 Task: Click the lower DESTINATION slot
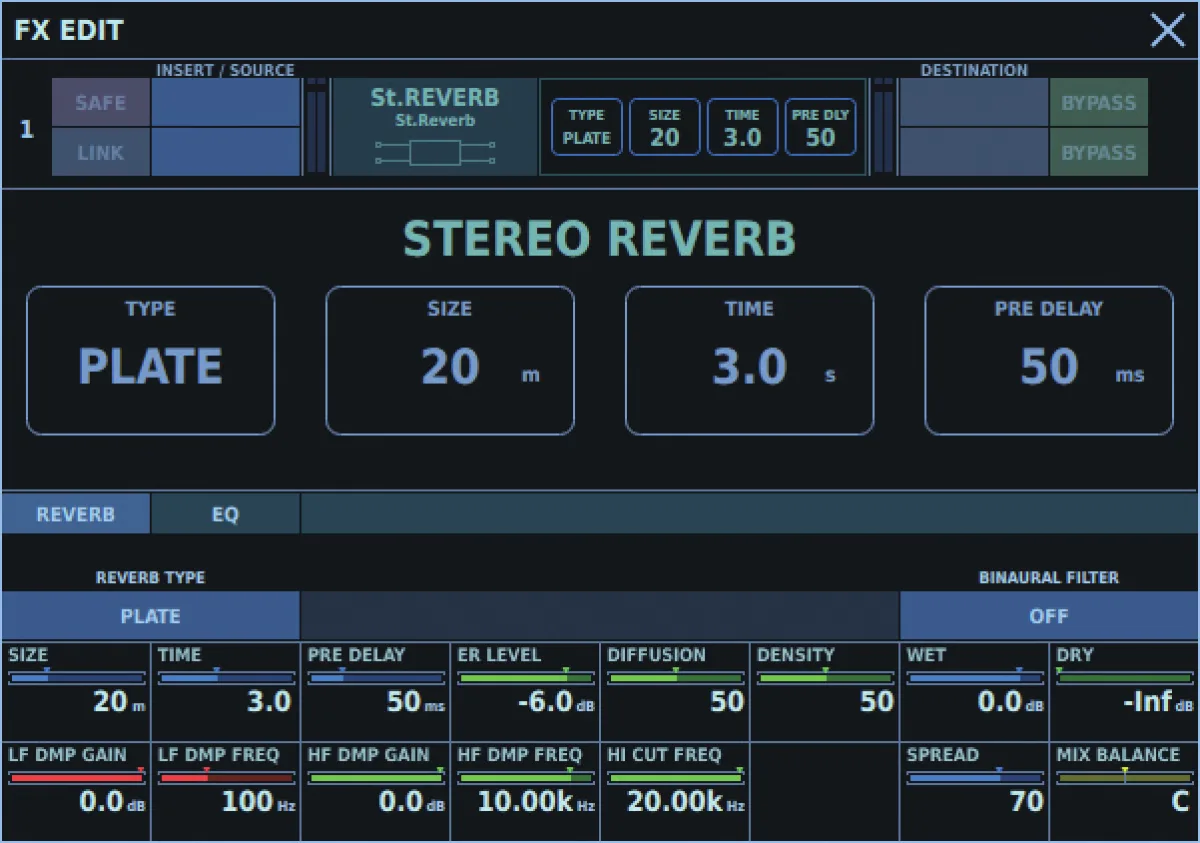[974, 153]
